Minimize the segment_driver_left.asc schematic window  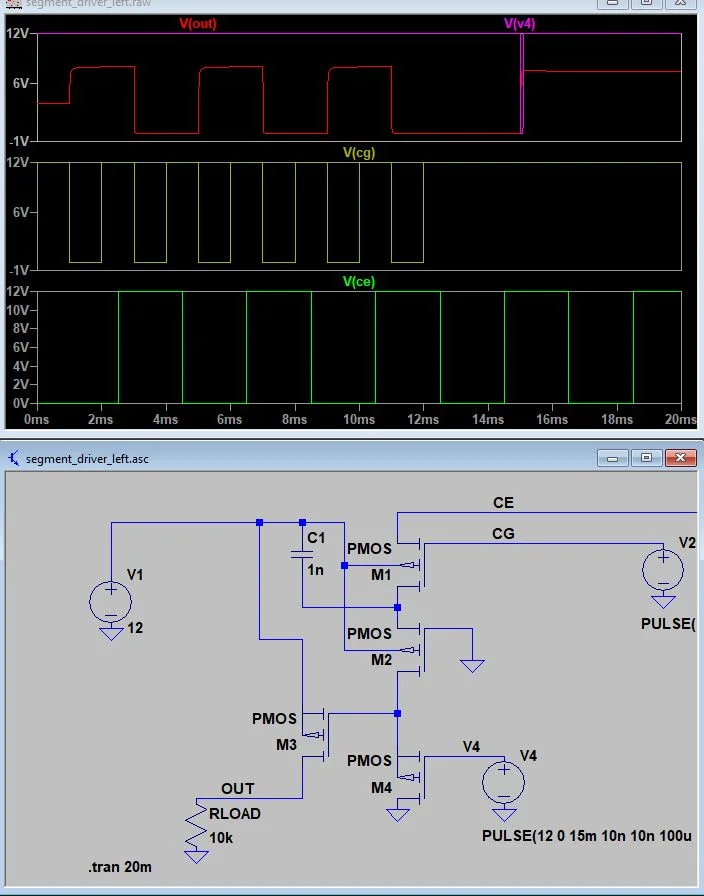(x=613, y=458)
